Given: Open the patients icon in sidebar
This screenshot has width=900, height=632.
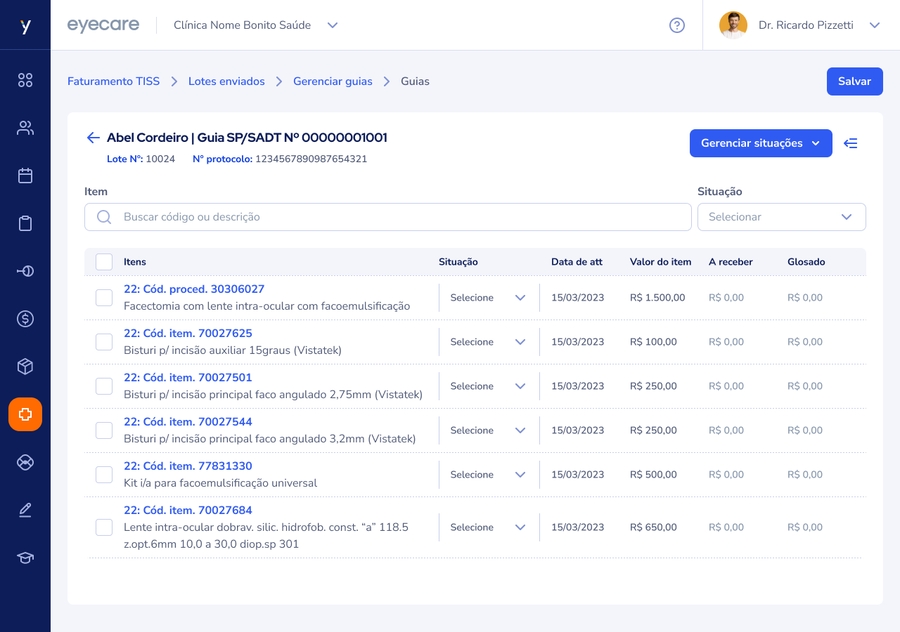Looking at the screenshot, I should pyautogui.click(x=25, y=128).
